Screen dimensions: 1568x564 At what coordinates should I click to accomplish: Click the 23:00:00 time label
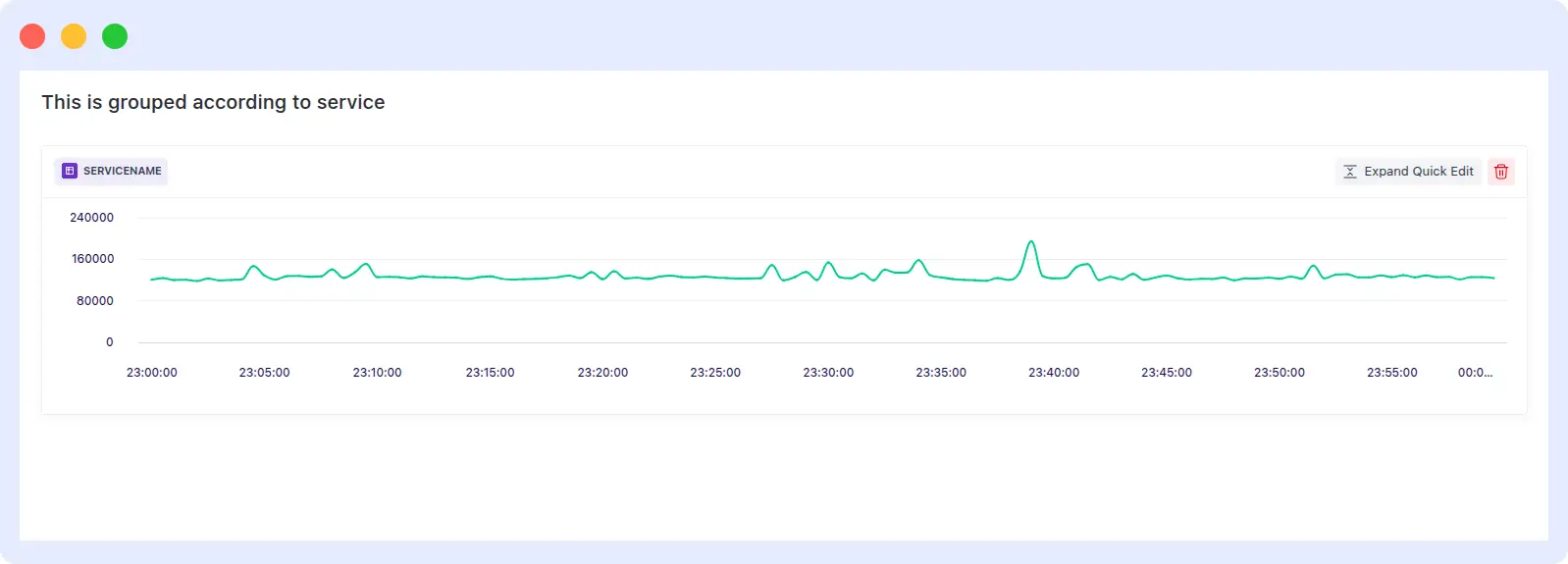coord(152,373)
